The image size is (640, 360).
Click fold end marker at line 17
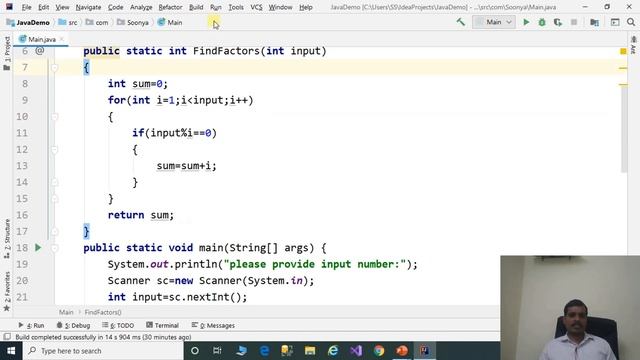(55, 231)
